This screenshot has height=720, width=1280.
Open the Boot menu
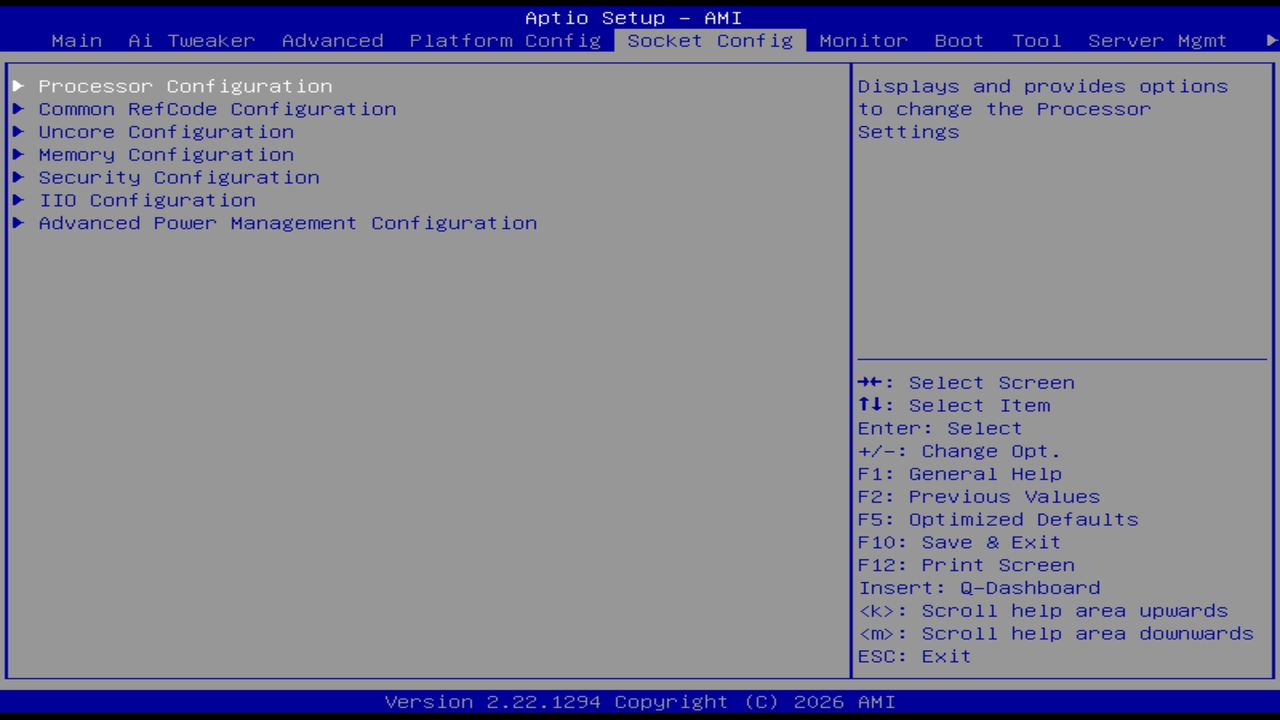tap(958, 41)
